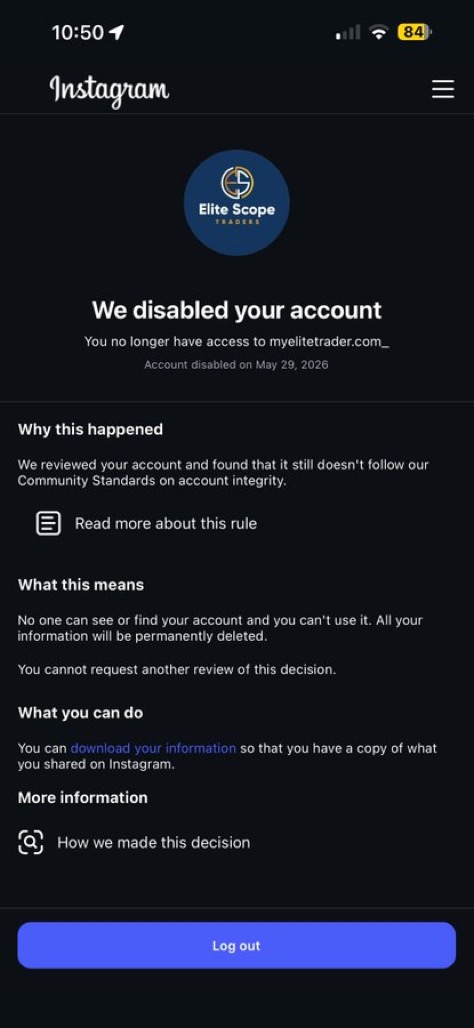Viewport: 474px width, 1028px height.
Task: Tap the battery indicator showing 84
Action: [x=414, y=32]
